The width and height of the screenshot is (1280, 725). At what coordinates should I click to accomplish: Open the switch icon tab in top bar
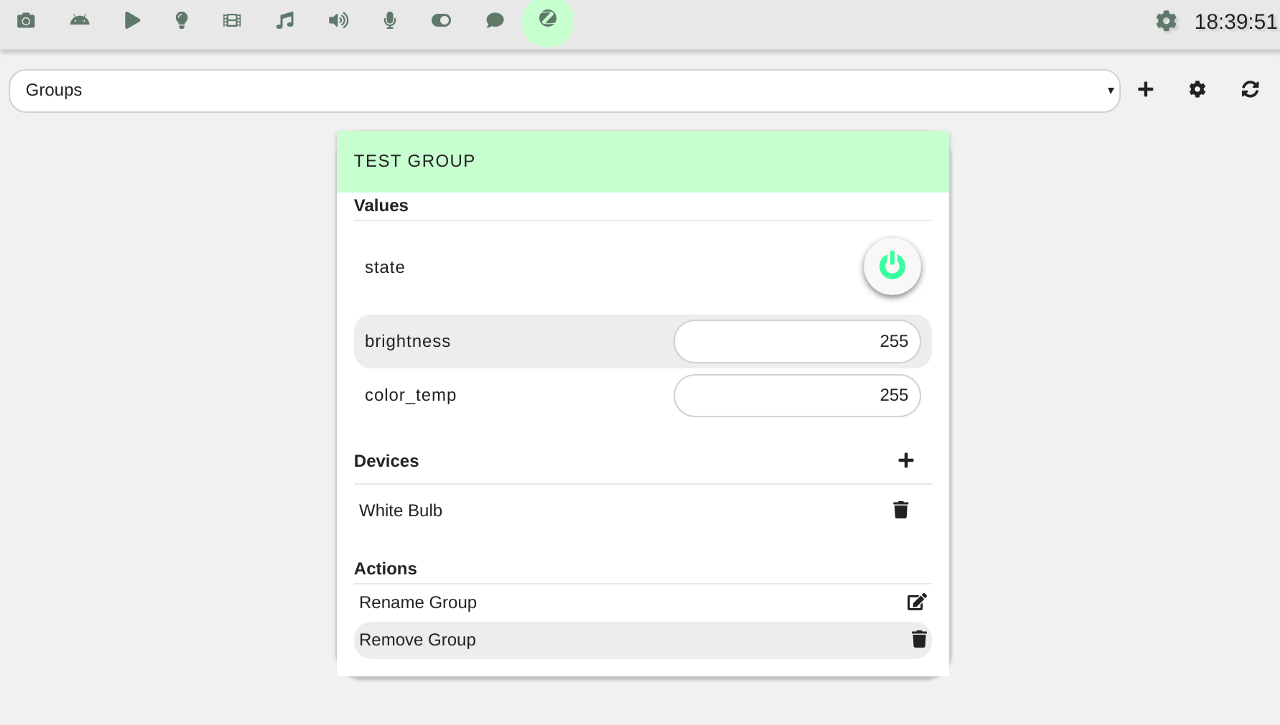[441, 20]
